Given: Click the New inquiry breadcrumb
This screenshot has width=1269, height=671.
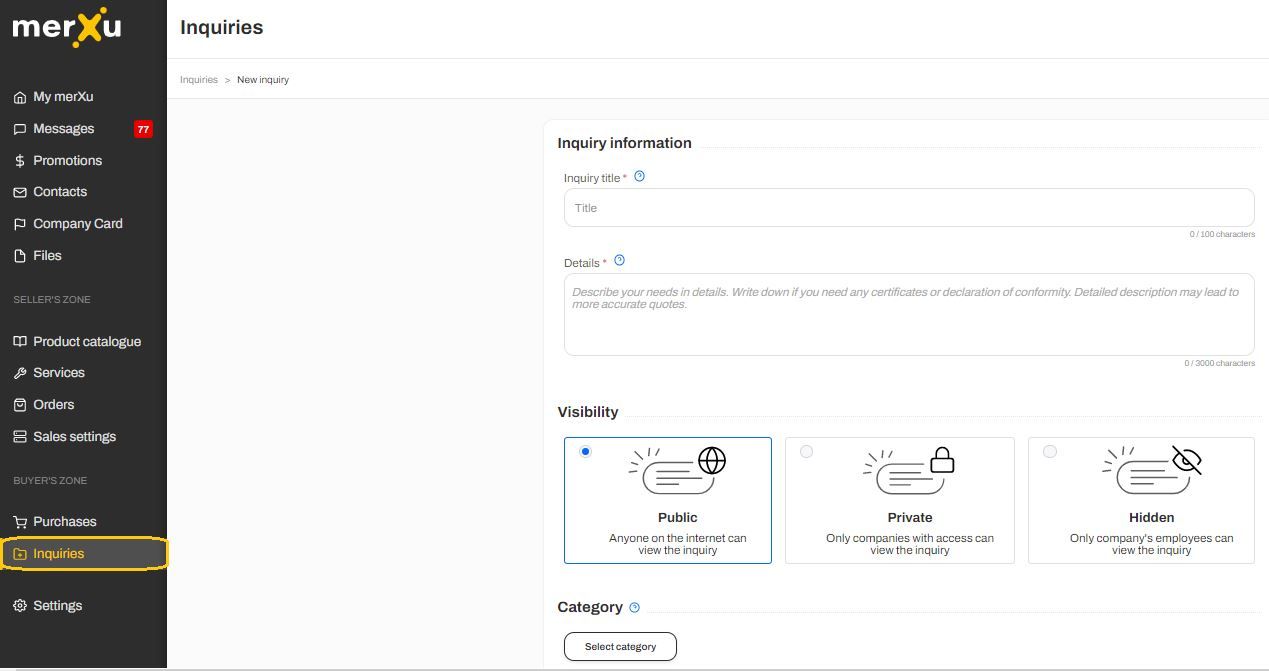Looking at the screenshot, I should click(263, 80).
